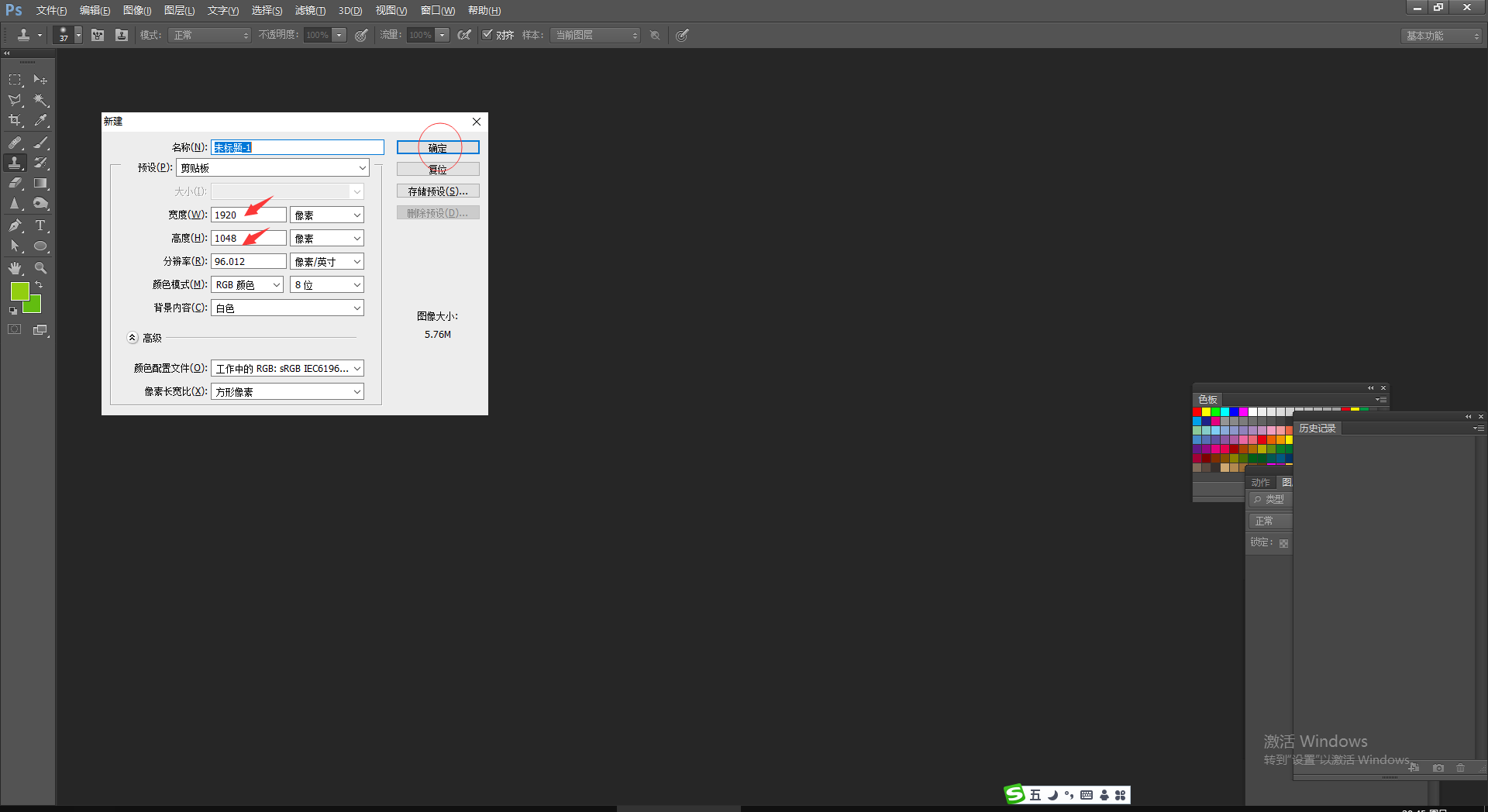
Task: Choose the Eyedropper tool
Action: [40, 121]
